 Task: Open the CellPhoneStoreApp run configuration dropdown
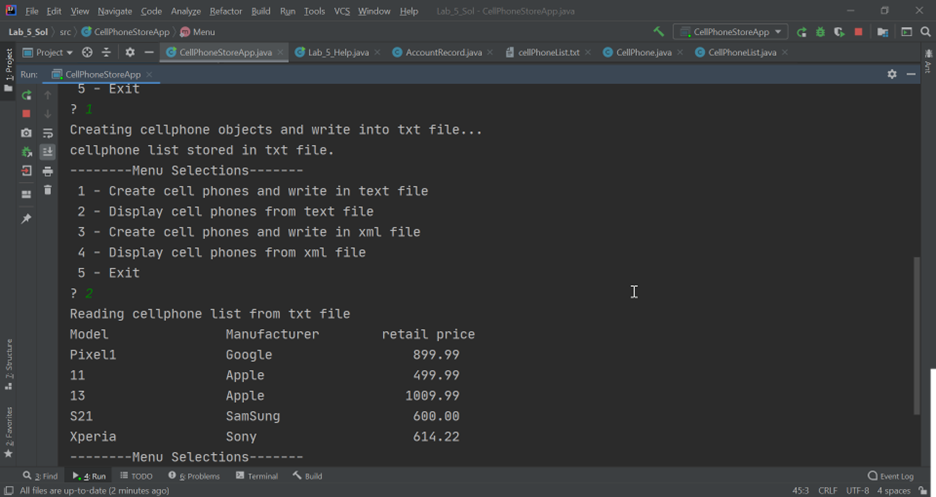[x=730, y=32]
